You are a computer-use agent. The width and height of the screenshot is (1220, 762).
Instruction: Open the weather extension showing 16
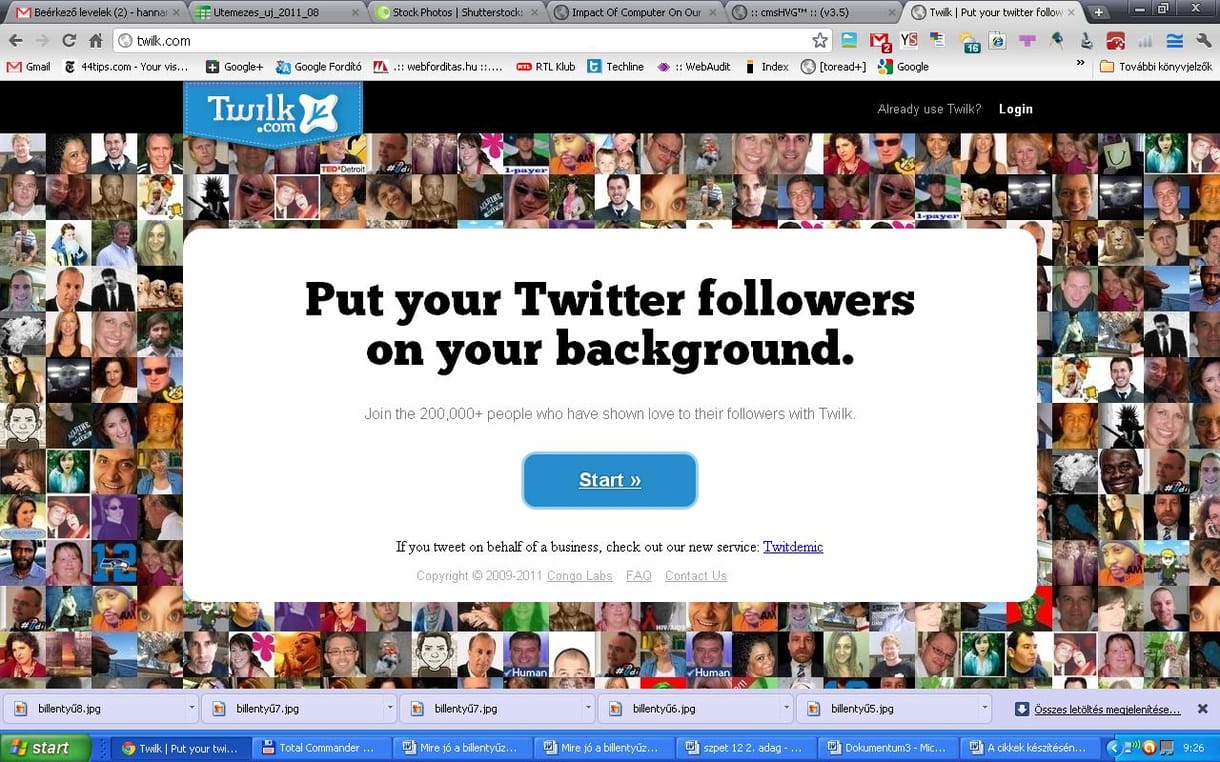click(x=969, y=41)
